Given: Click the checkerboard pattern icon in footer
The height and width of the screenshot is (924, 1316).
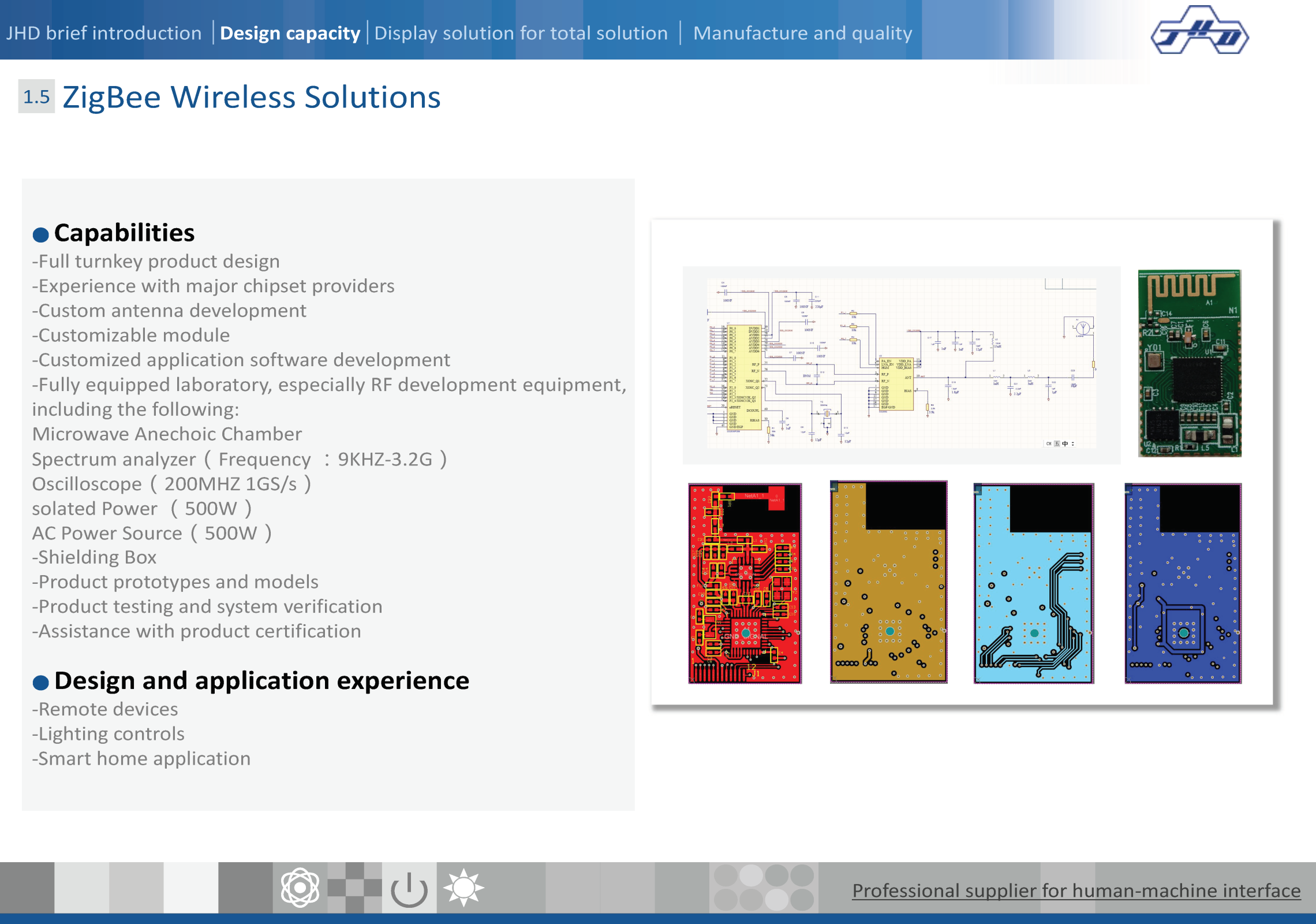Looking at the screenshot, I should click(x=354, y=888).
